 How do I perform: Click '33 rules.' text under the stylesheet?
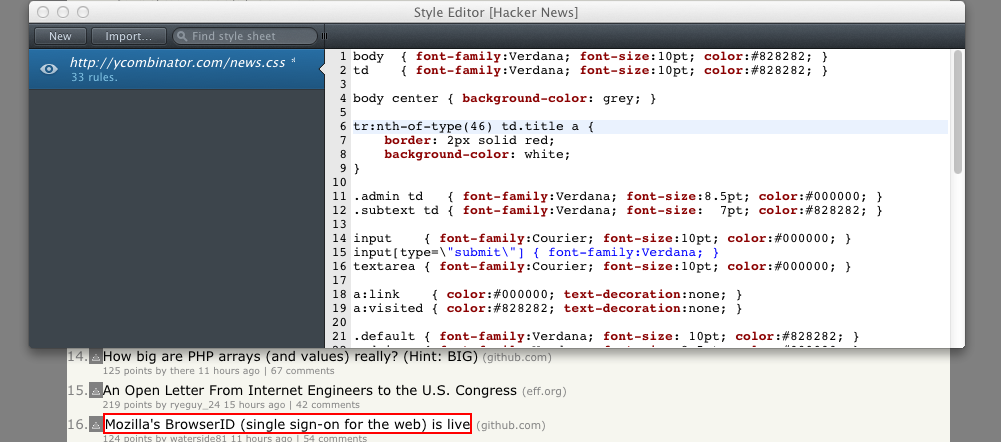coord(94,78)
